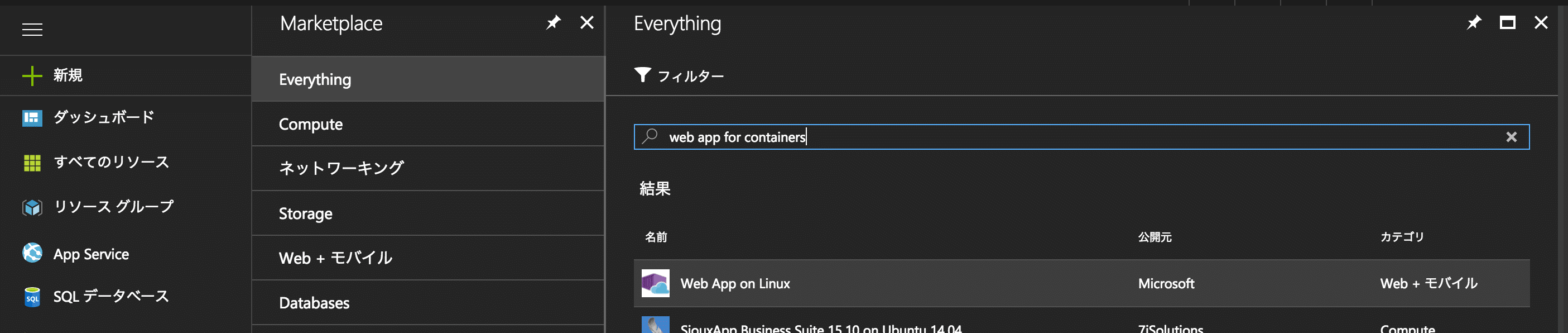The height and width of the screenshot is (333, 1568).
Task: Open すべてのリソース in the sidebar
Action: 126,163
